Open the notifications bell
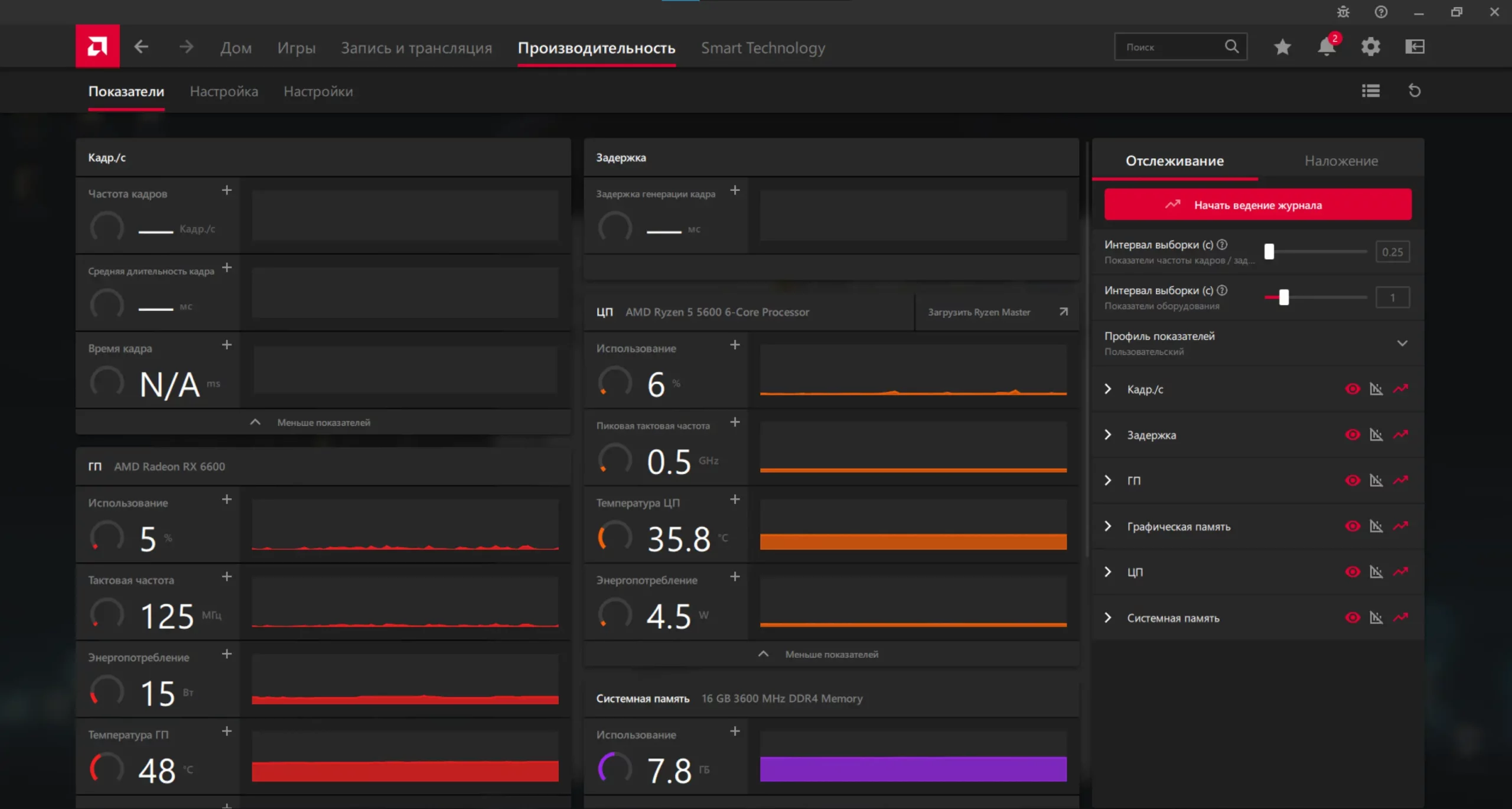The height and width of the screenshot is (809, 1512). click(x=1327, y=47)
